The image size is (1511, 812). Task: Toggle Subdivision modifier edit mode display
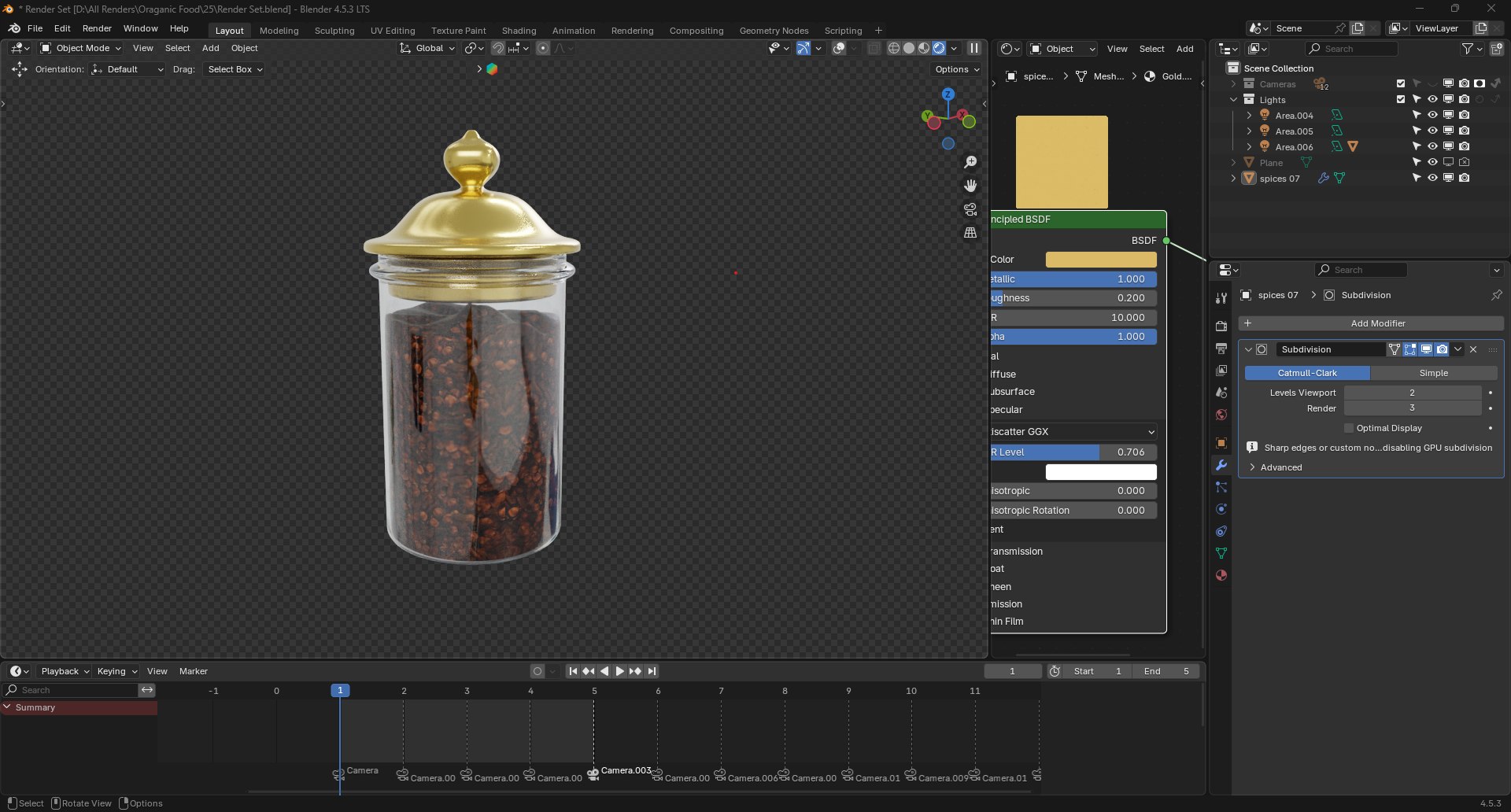click(x=1409, y=349)
